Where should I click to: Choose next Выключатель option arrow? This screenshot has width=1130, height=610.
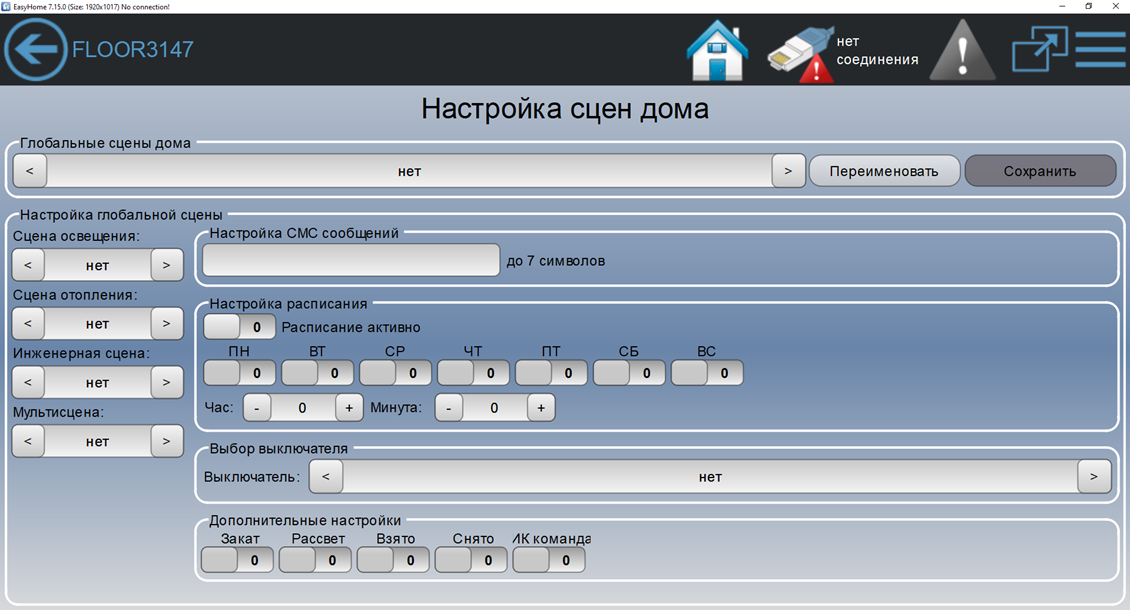pyautogui.click(x=1094, y=477)
